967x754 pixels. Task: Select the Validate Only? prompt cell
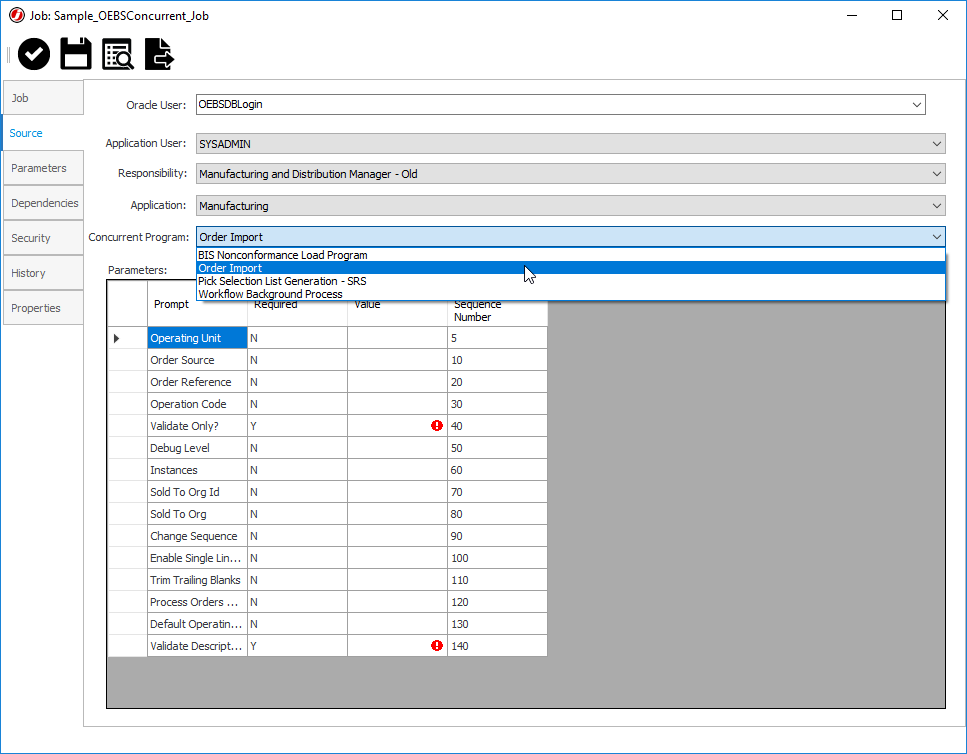coord(197,426)
